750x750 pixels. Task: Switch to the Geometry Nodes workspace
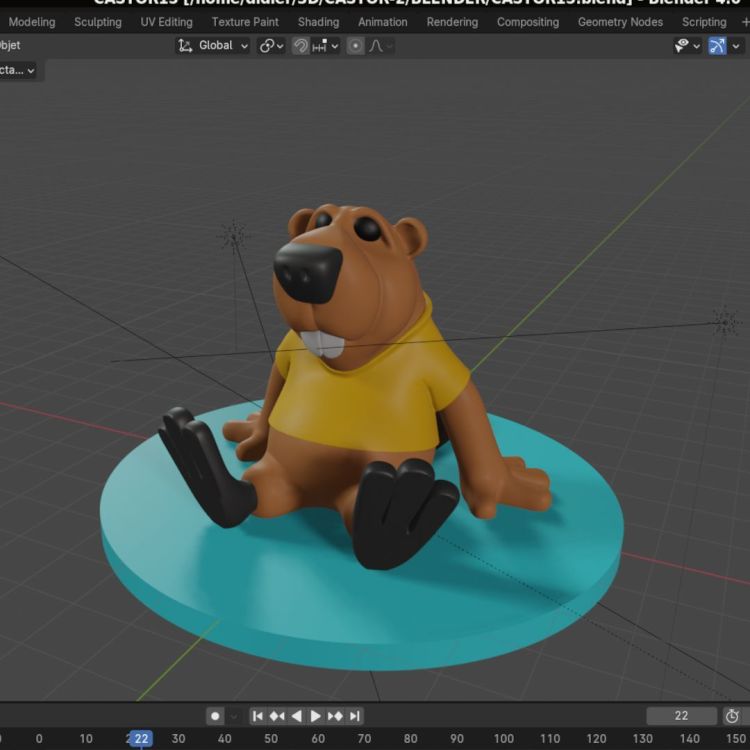click(x=620, y=22)
